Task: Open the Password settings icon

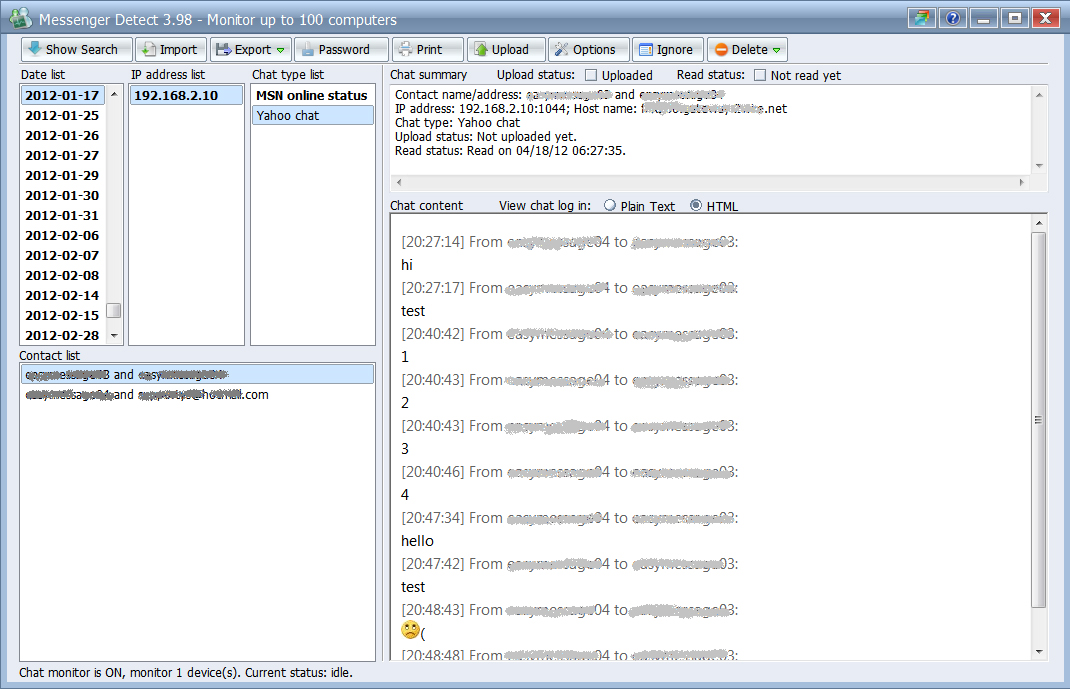Action: coord(306,49)
